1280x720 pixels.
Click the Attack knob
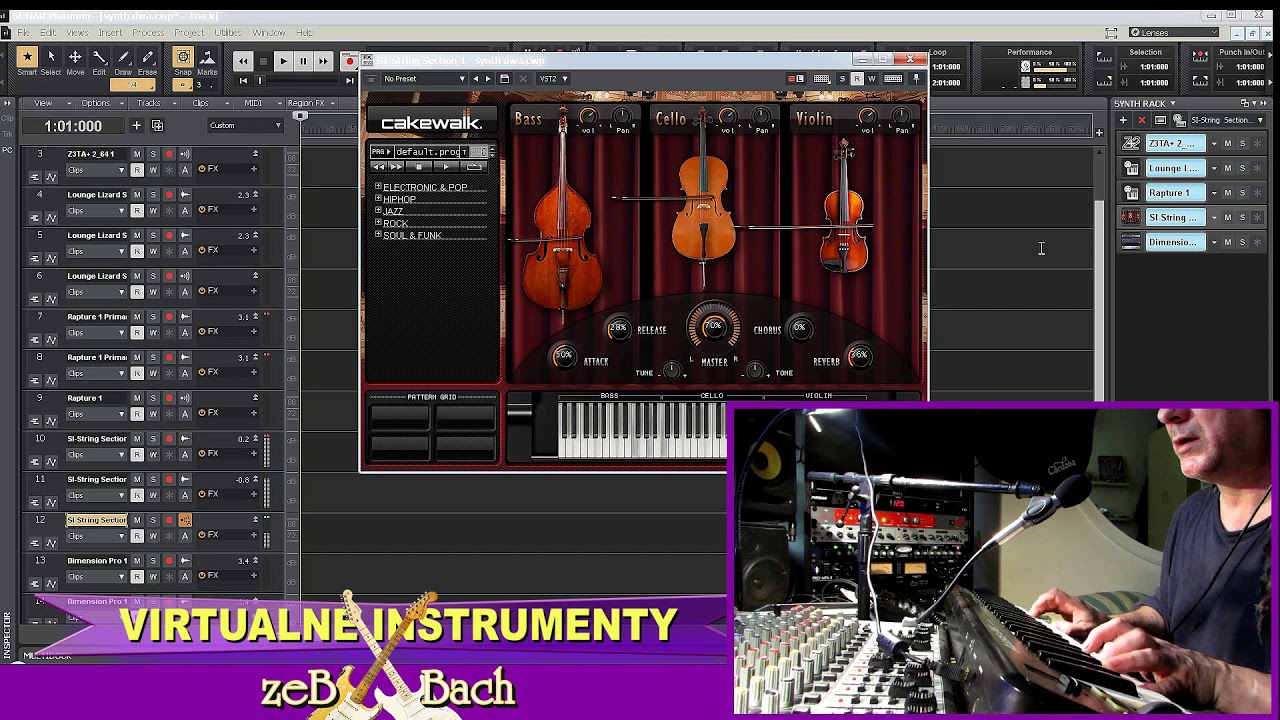(564, 357)
